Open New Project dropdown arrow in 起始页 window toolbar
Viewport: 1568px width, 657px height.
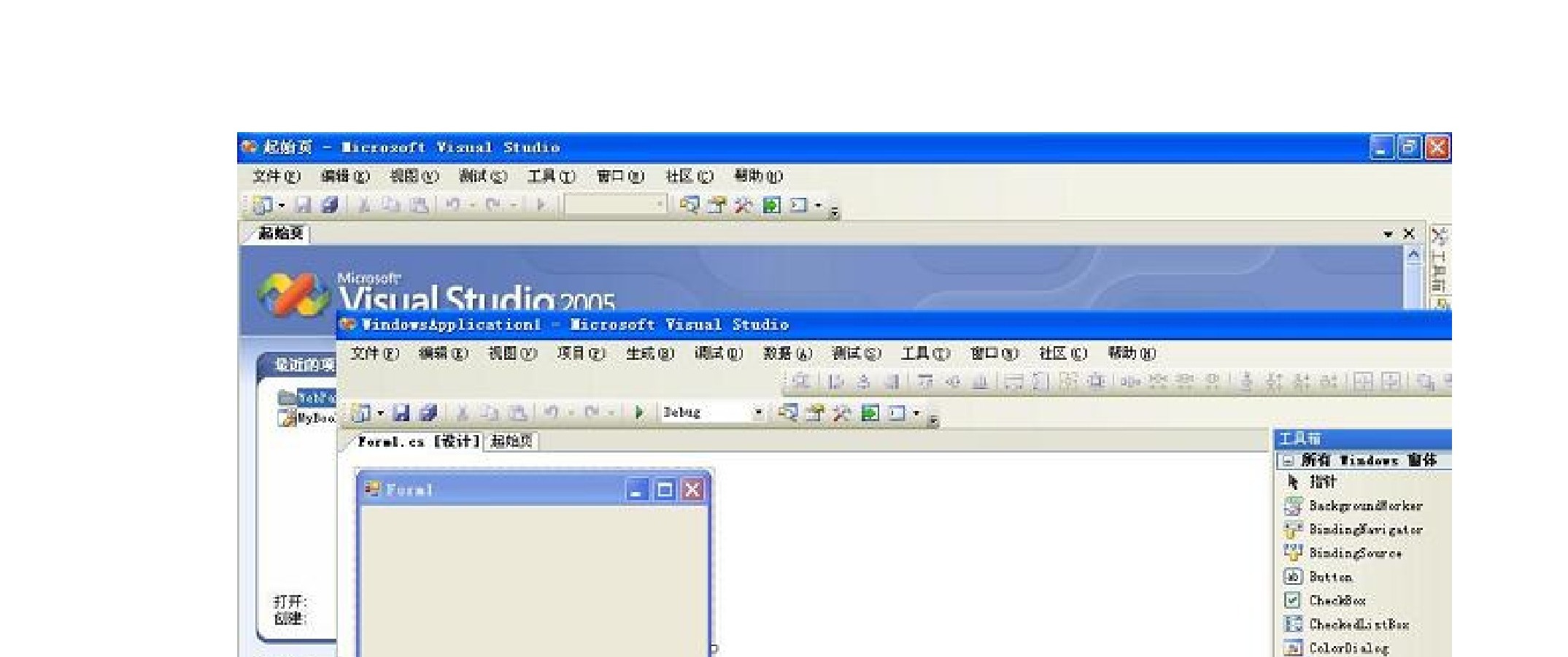(282, 205)
